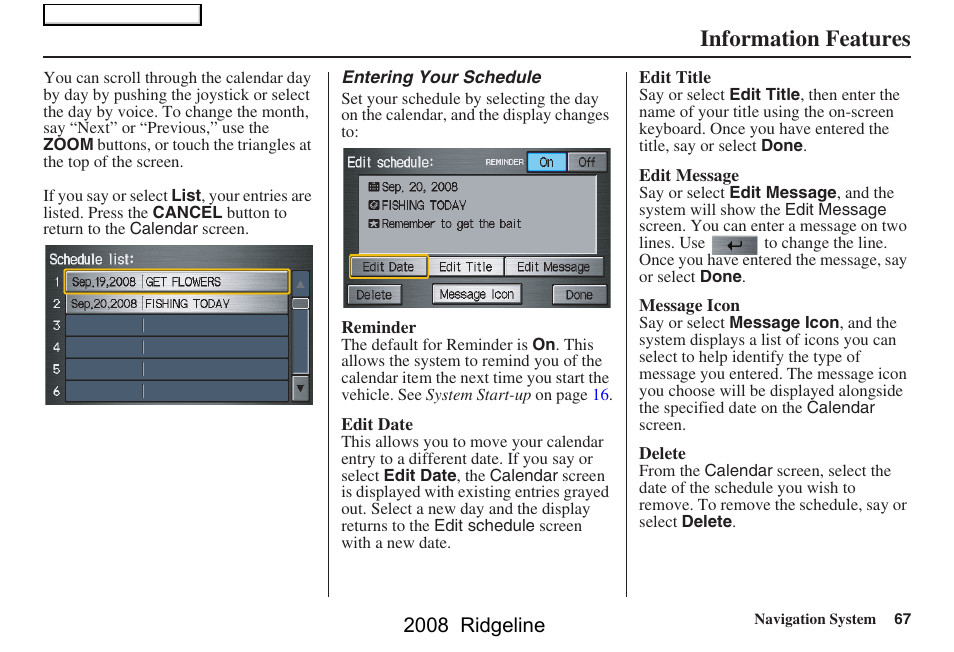Select schedule row Sep.20,2008 FISHING TODAY

point(176,303)
